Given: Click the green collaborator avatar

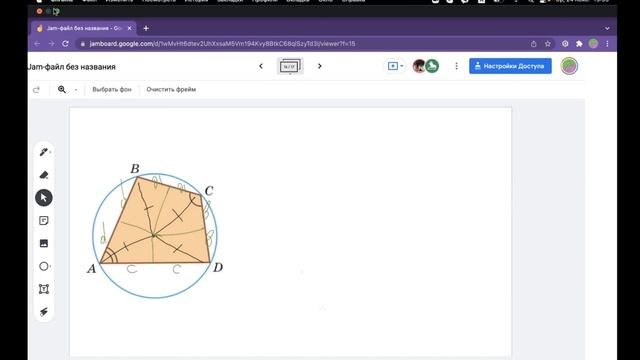Looking at the screenshot, I should coord(432,66).
